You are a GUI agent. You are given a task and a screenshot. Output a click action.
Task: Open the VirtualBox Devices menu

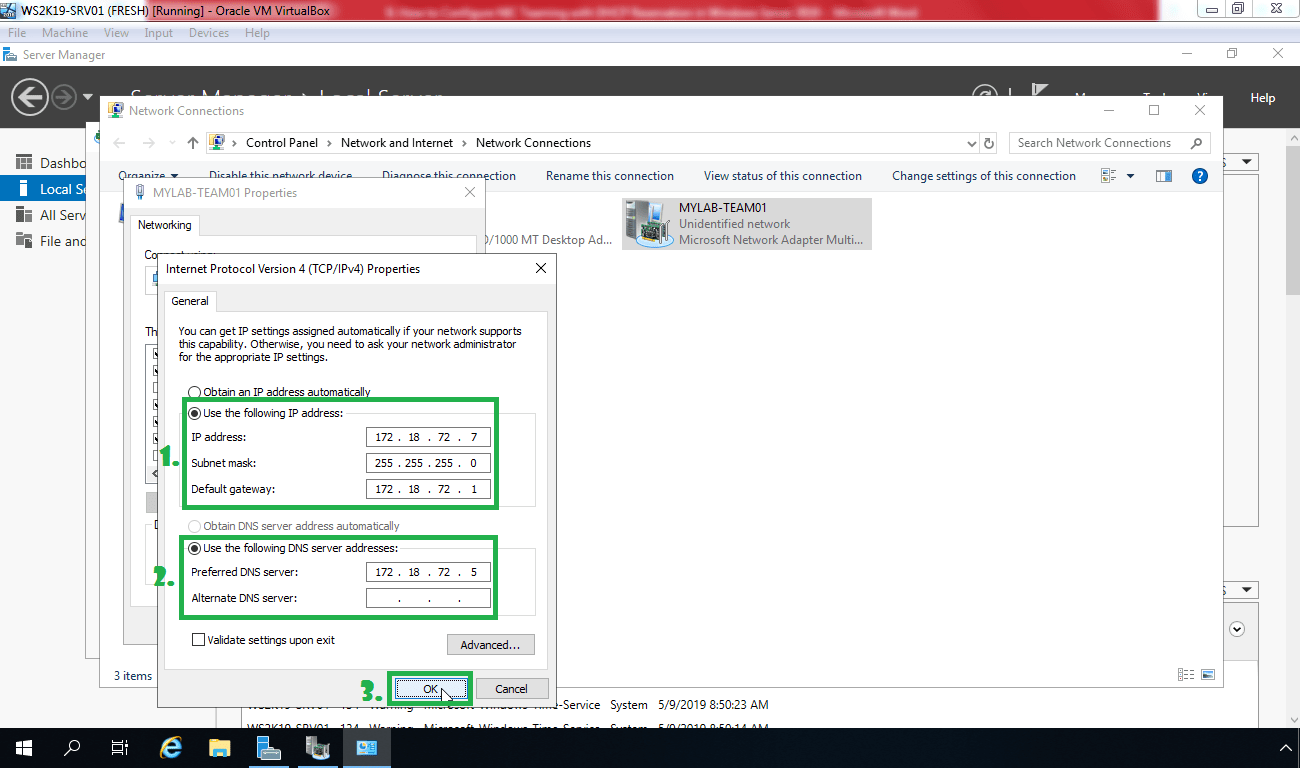coord(208,33)
